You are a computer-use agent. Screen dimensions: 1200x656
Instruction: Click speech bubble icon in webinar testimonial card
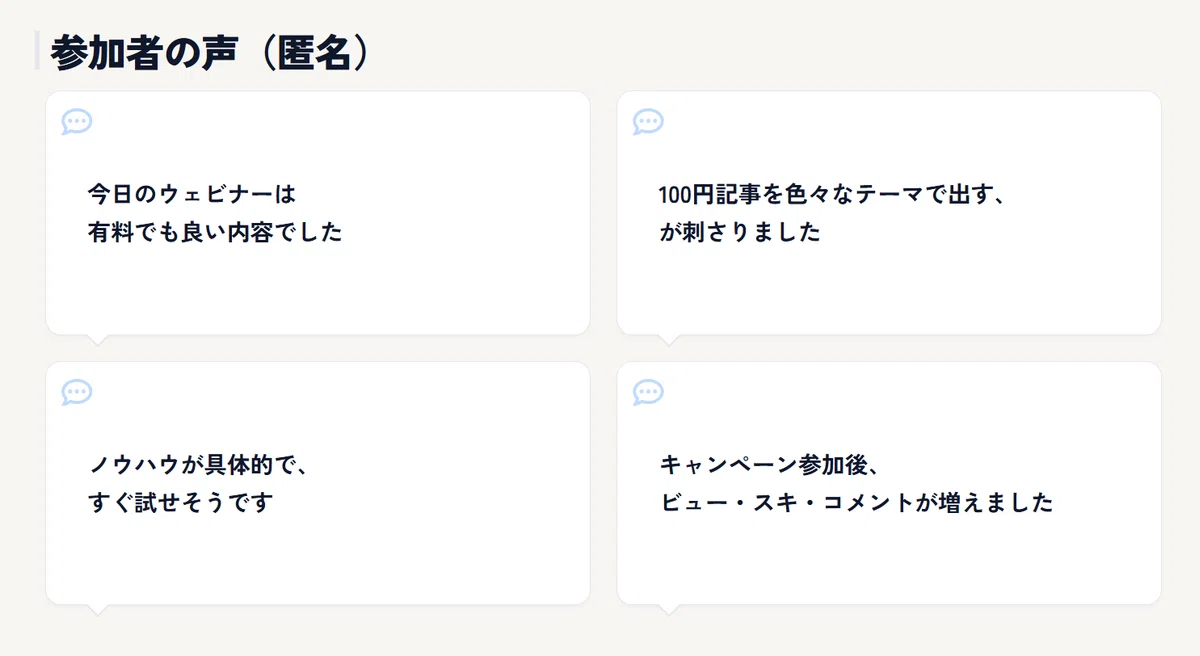tap(77, 122)
